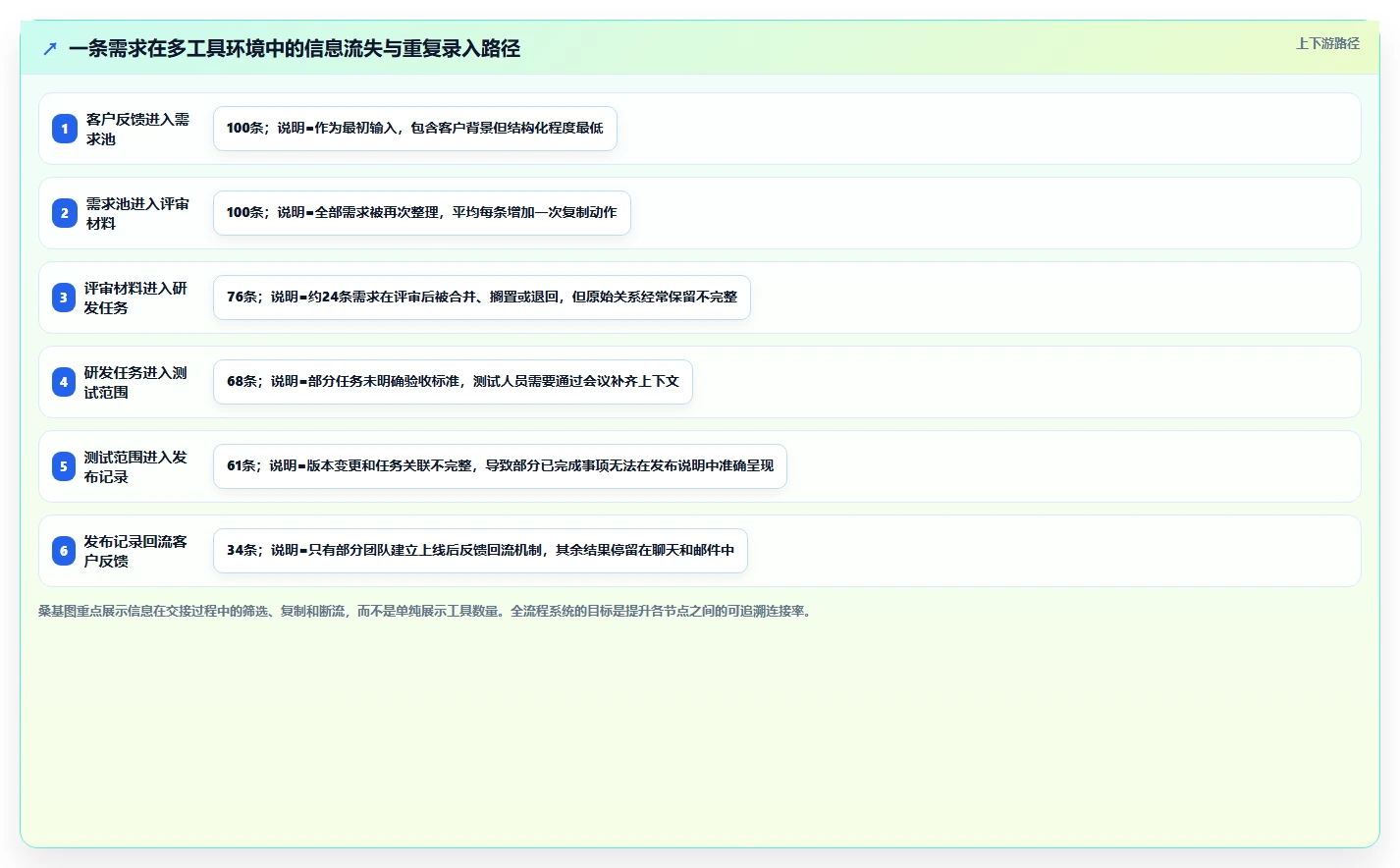This screenshot has height=868, width=1400.
Task: Click the 发布记录回流客户反馈 label
Action: click(x=135, y=551)
